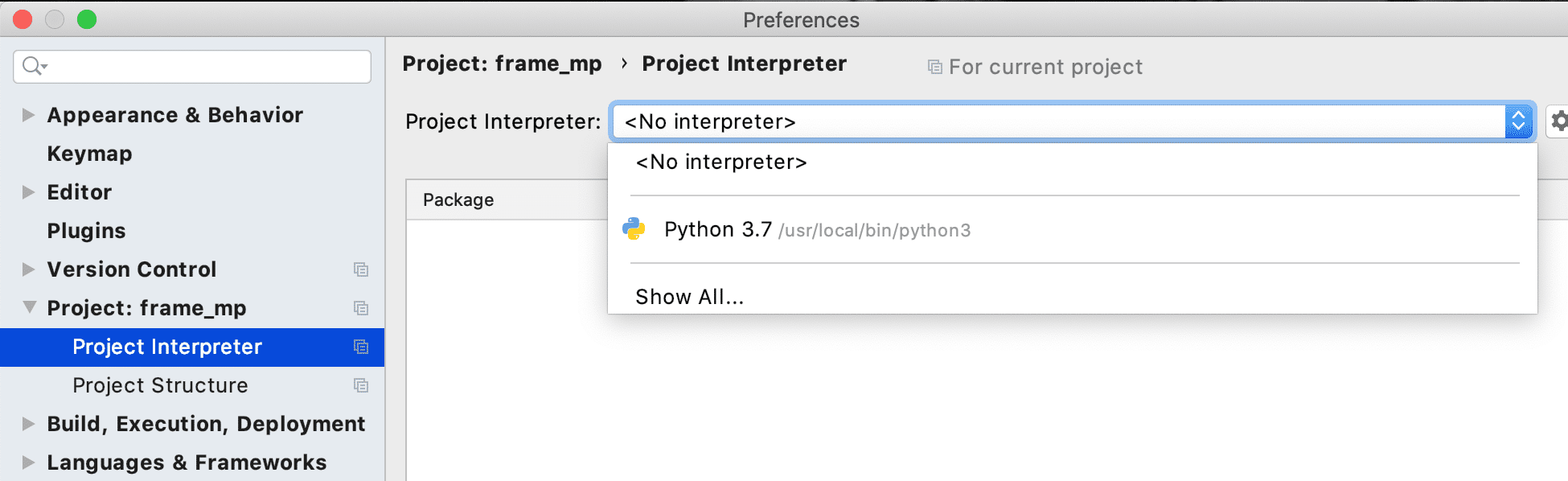The height and width of the screenshot is (481, 1568).
Task: Expand Appearance & Behavior section
Action: [28, 115]
